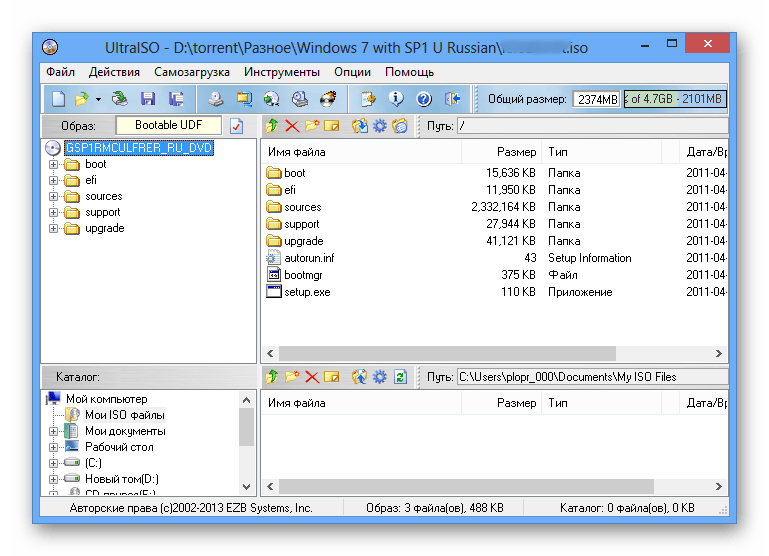Click the Add to image icon in catalog toolbar
Viewport: 769px width, 556px height.
pyautogui.click(x=359, y=377)
